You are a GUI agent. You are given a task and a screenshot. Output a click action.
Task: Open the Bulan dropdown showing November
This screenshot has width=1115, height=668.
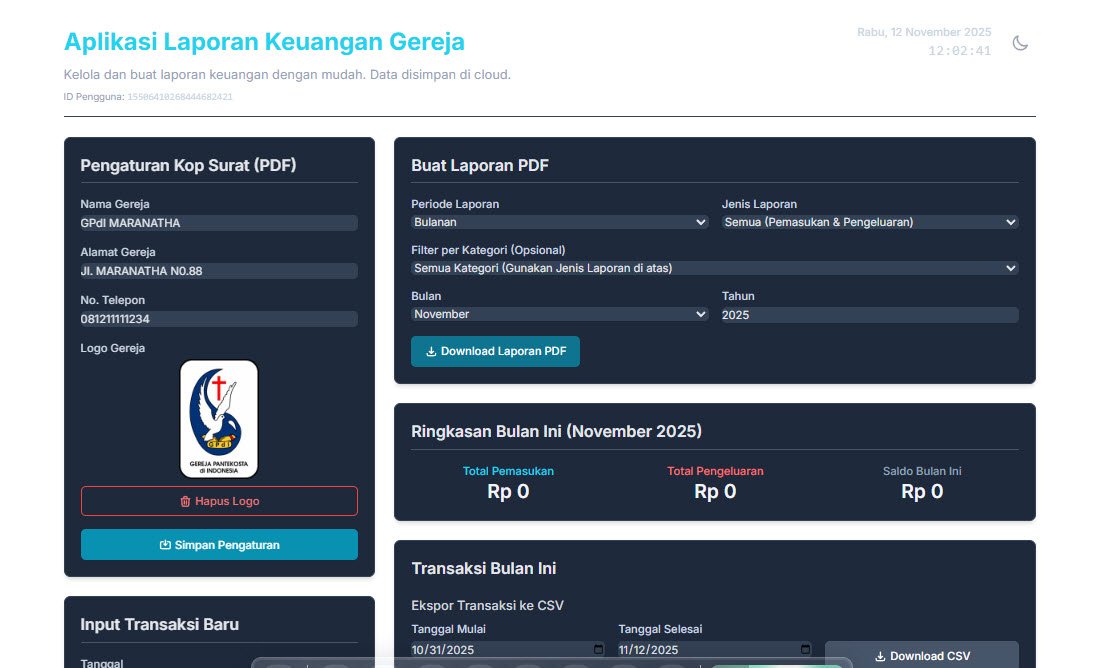559,314
